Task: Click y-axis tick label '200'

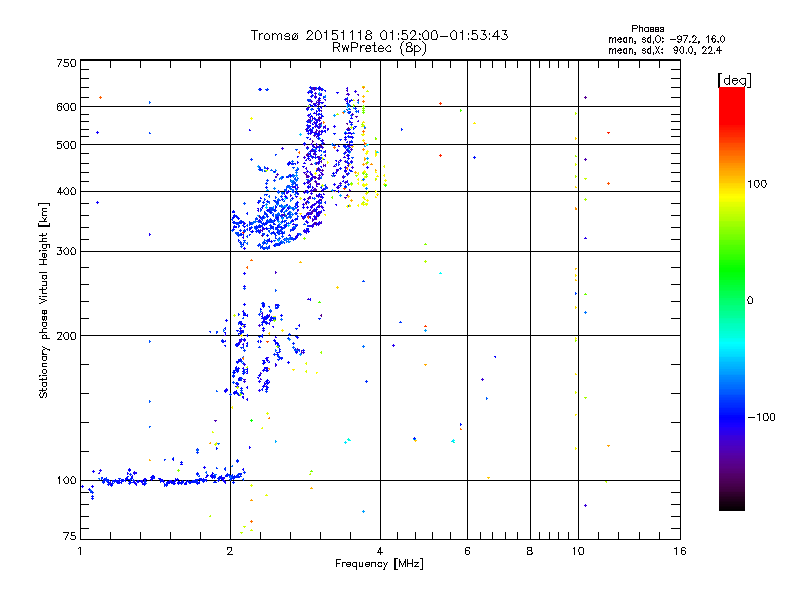Action: coord(66,336)
